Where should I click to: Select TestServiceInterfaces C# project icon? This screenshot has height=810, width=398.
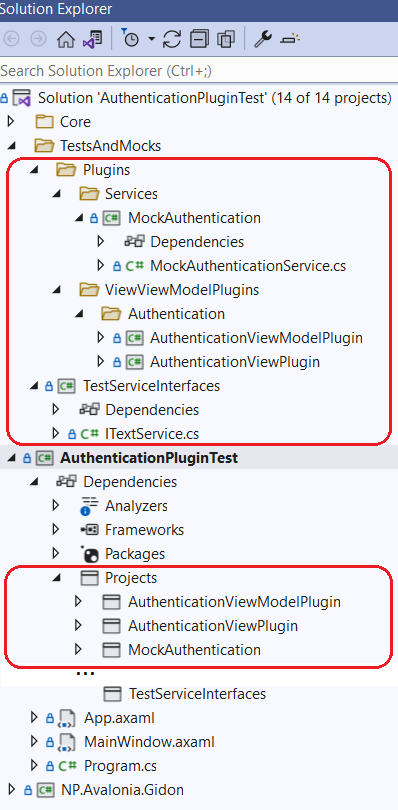point(66,386)
